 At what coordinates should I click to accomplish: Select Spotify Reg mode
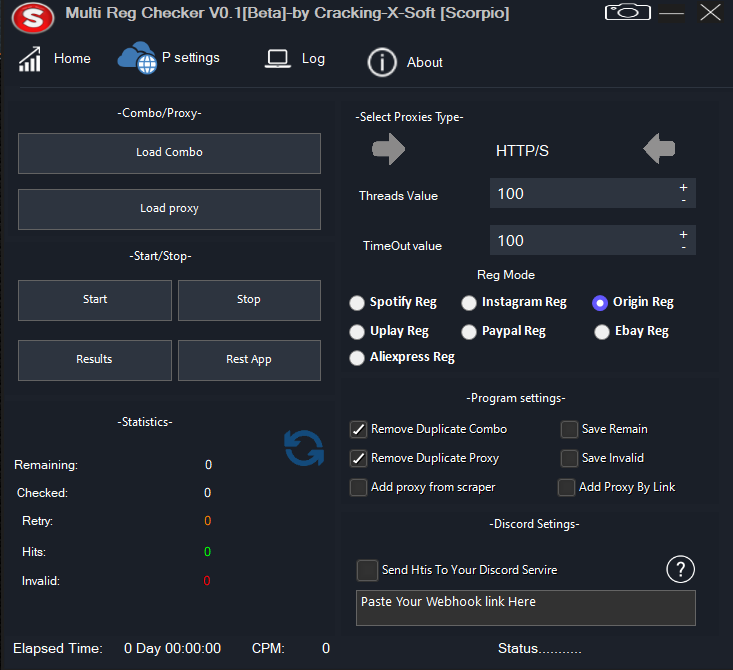tap(357, 303)
